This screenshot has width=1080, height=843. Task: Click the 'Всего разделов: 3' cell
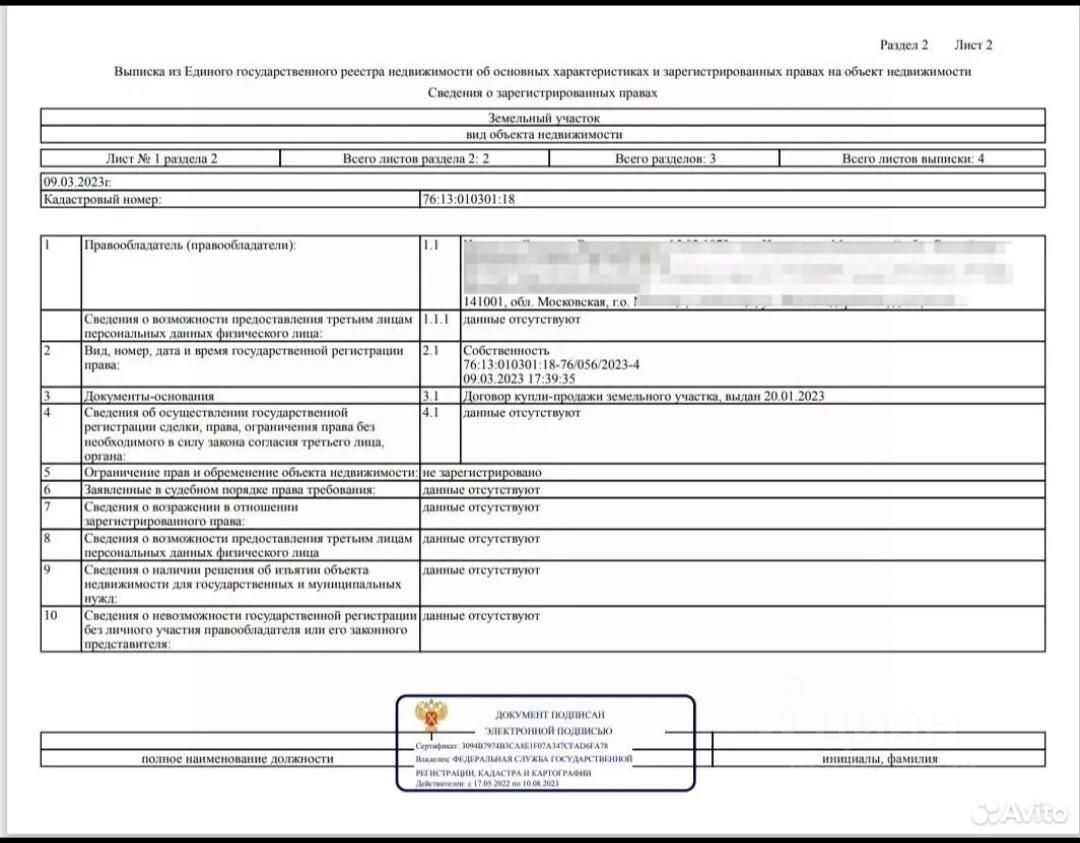665,158
